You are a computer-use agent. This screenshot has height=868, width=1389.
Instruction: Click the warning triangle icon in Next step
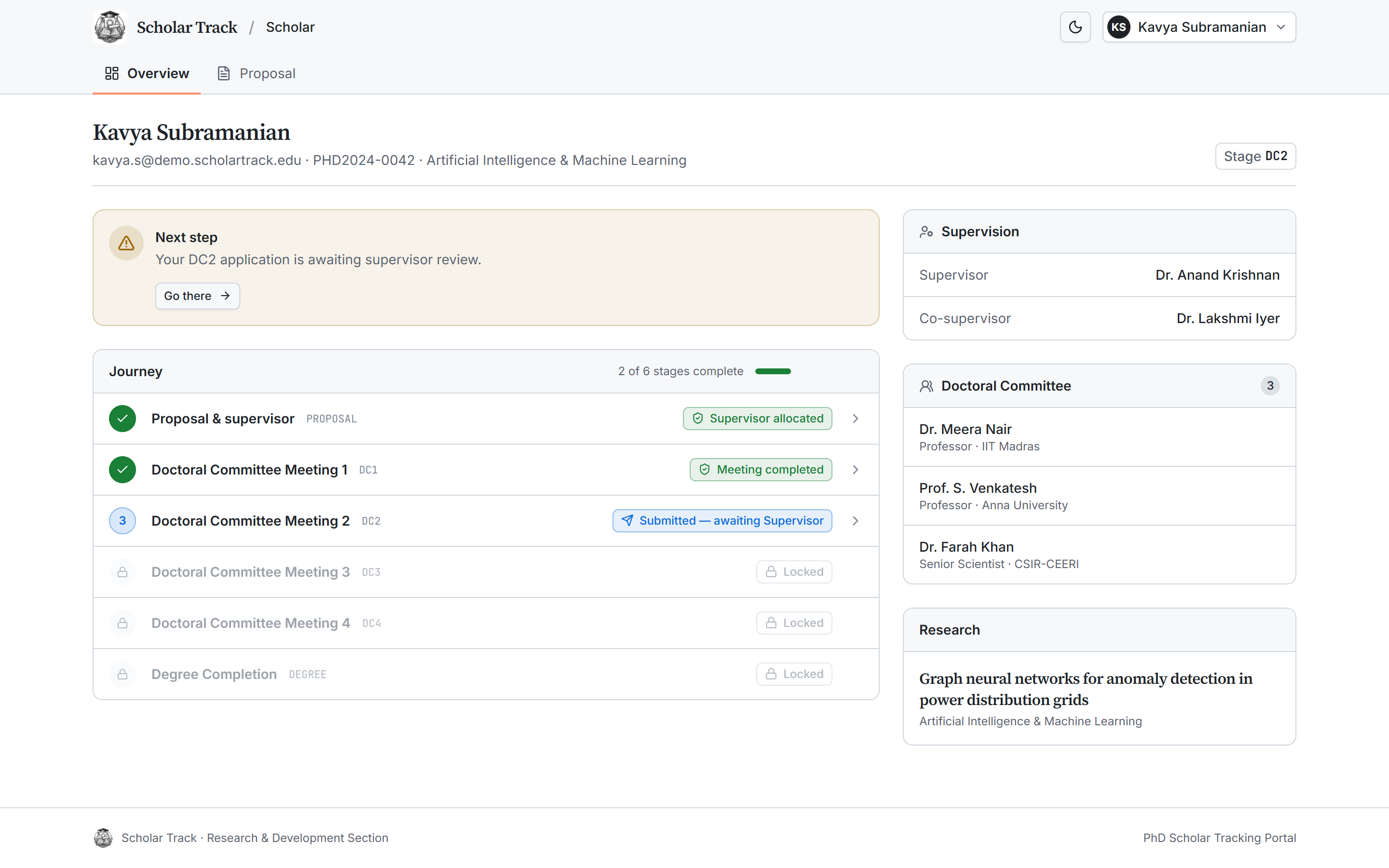[x=126, y=244]
